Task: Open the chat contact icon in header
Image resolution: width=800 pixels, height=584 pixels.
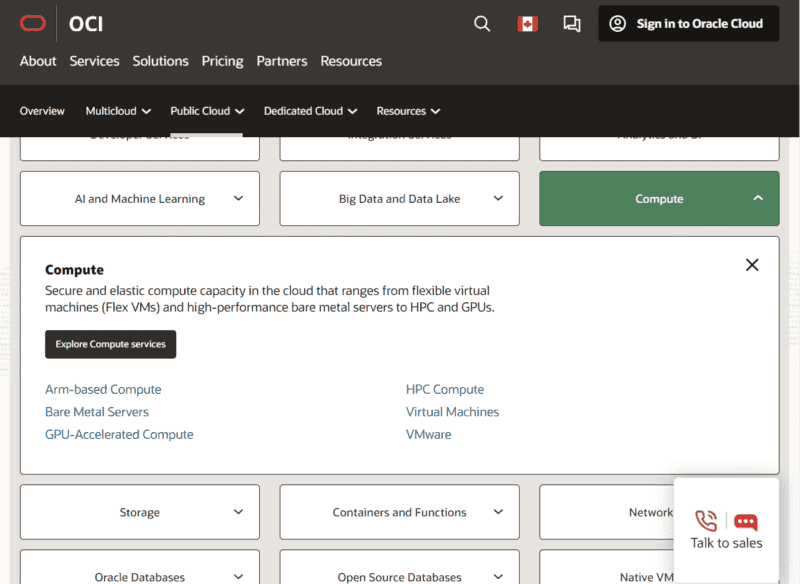Action: [x=572, y=23]
